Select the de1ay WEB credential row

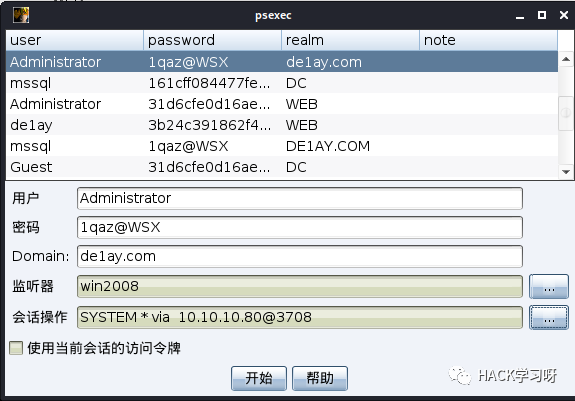coord(282,125)
